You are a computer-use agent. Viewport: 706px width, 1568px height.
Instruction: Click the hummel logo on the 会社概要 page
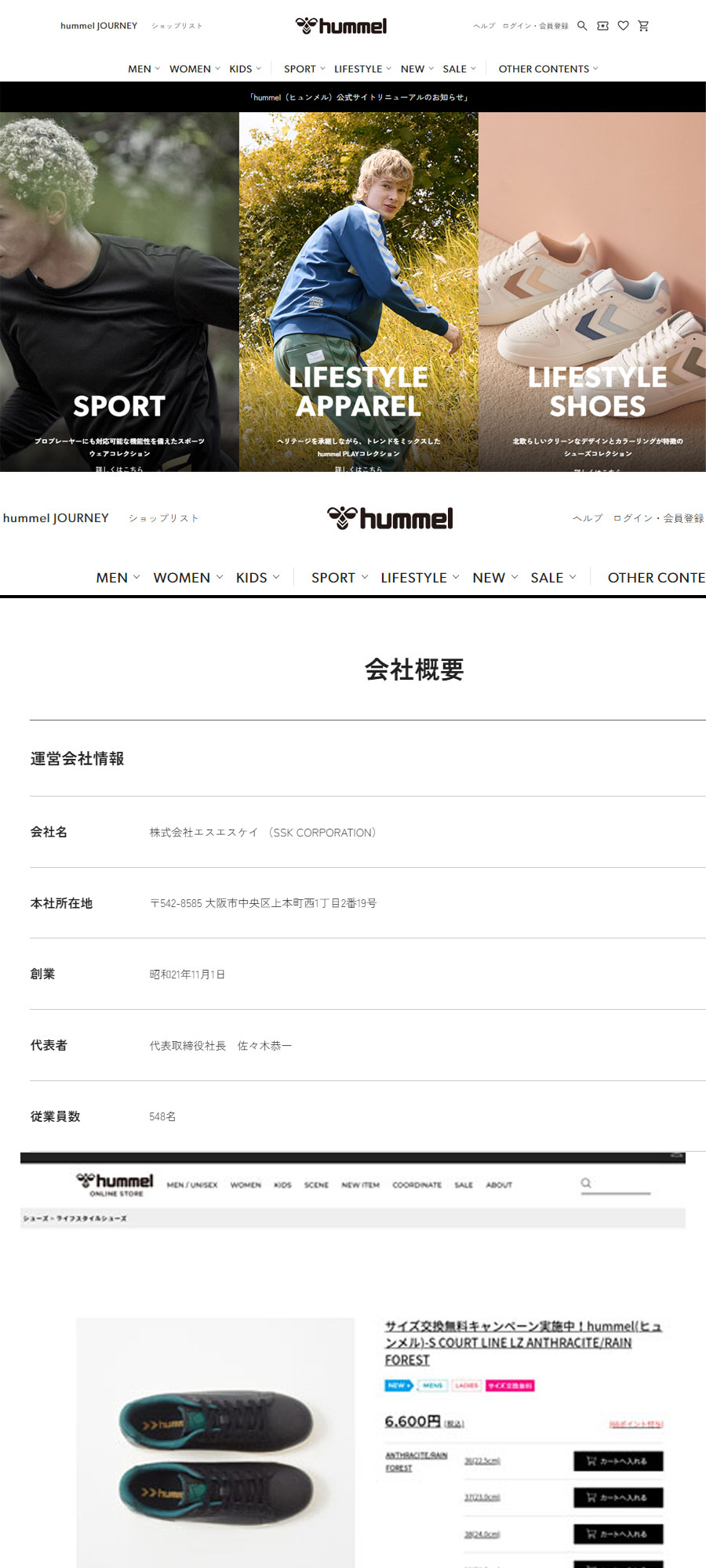coord(390,518)
